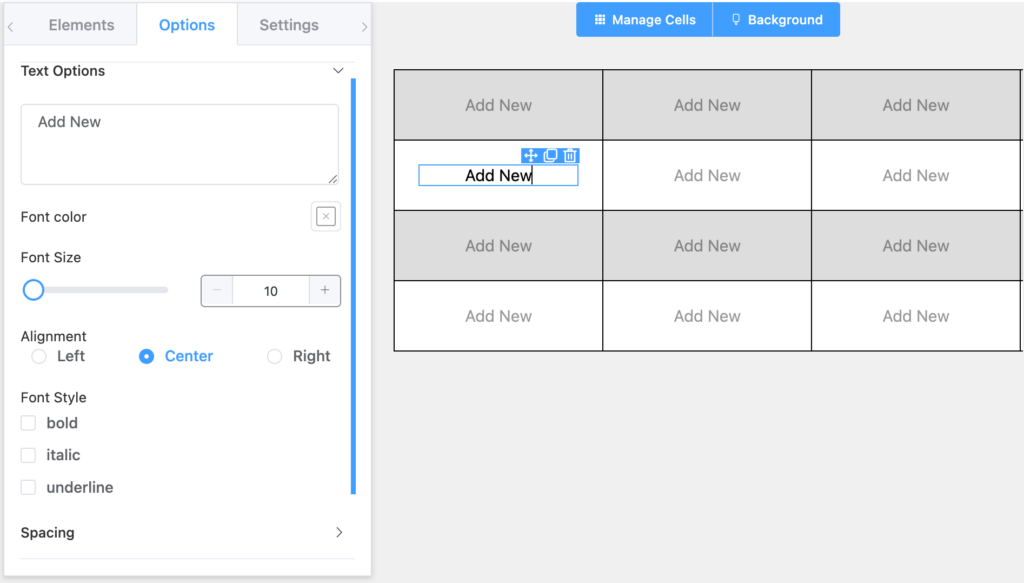Select the third row, first column cell

[498, 246]
